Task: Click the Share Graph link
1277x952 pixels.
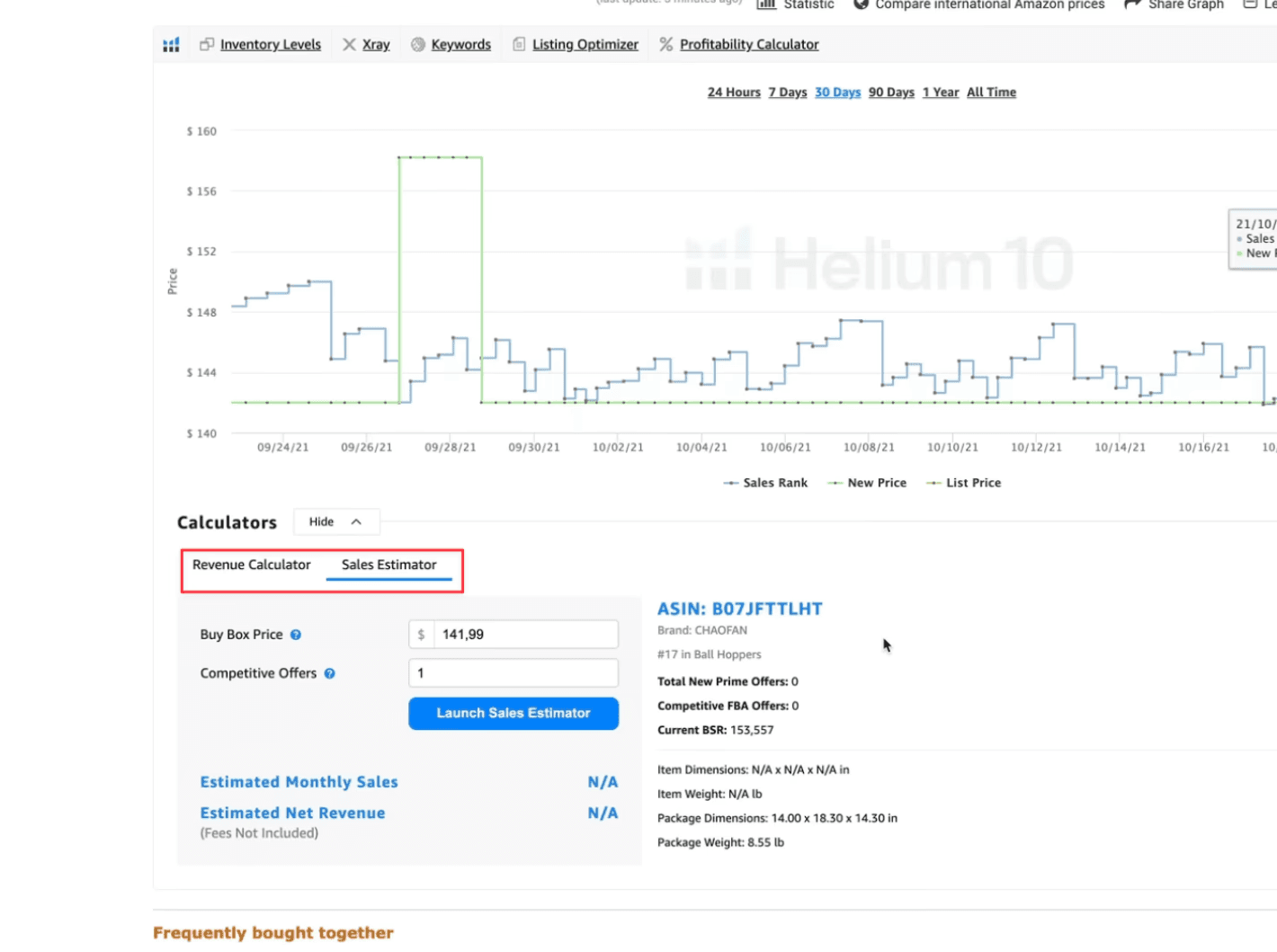Action: [1185, 4]
